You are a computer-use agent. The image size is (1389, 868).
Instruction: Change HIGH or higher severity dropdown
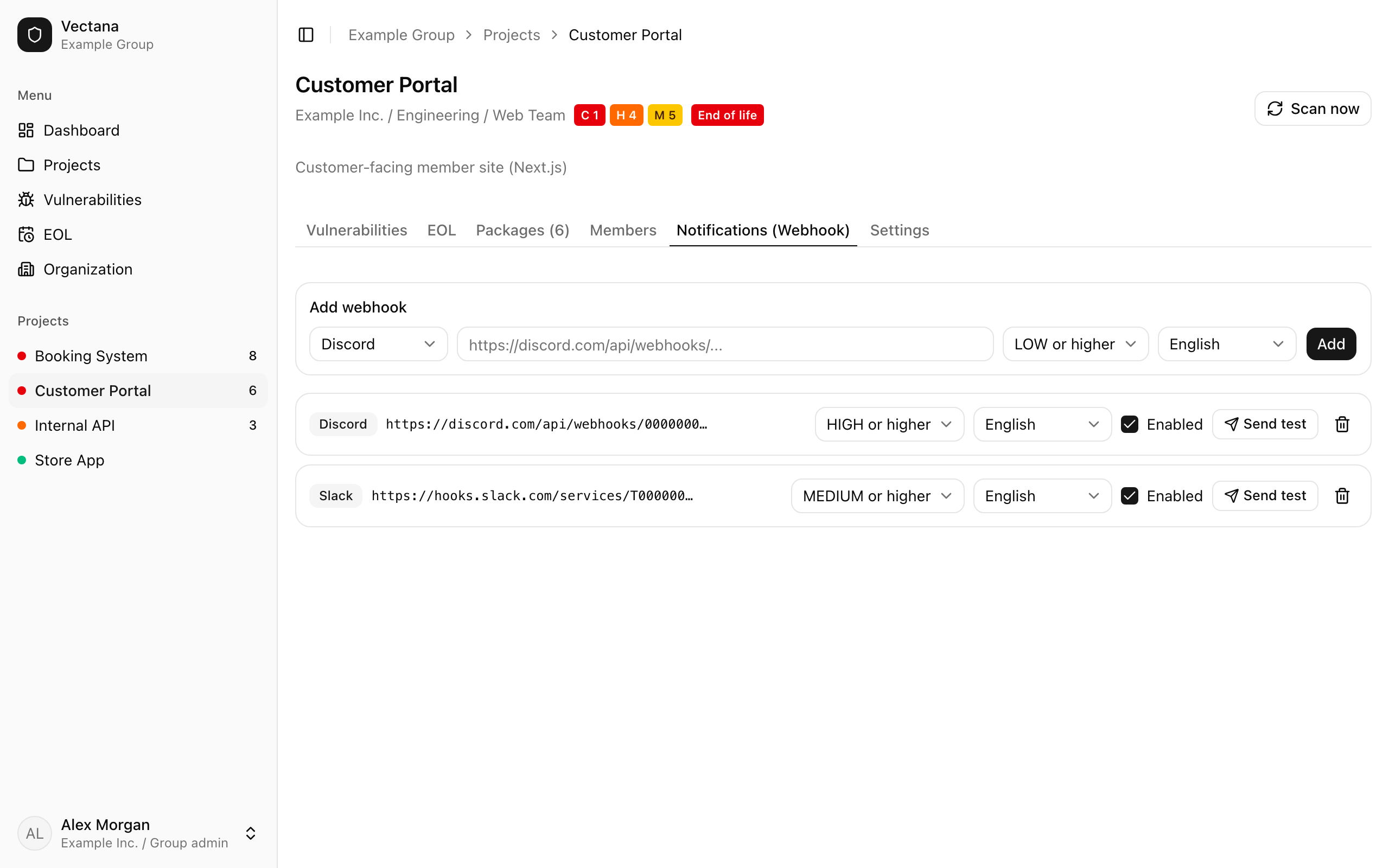[889, 424]
